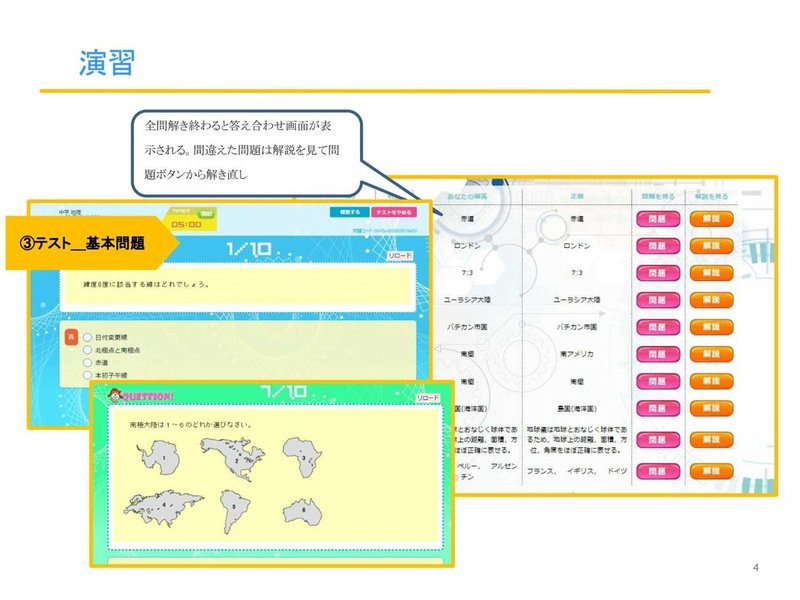Click the pink テストをやめる button
Screen dimensions: 800x600
394,212
